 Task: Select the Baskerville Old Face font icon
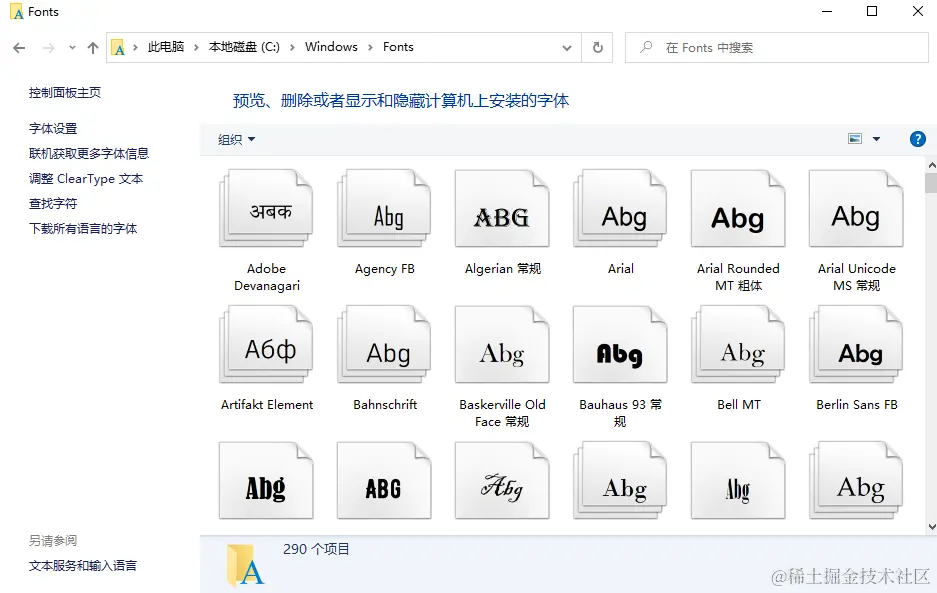coord(502,344)
